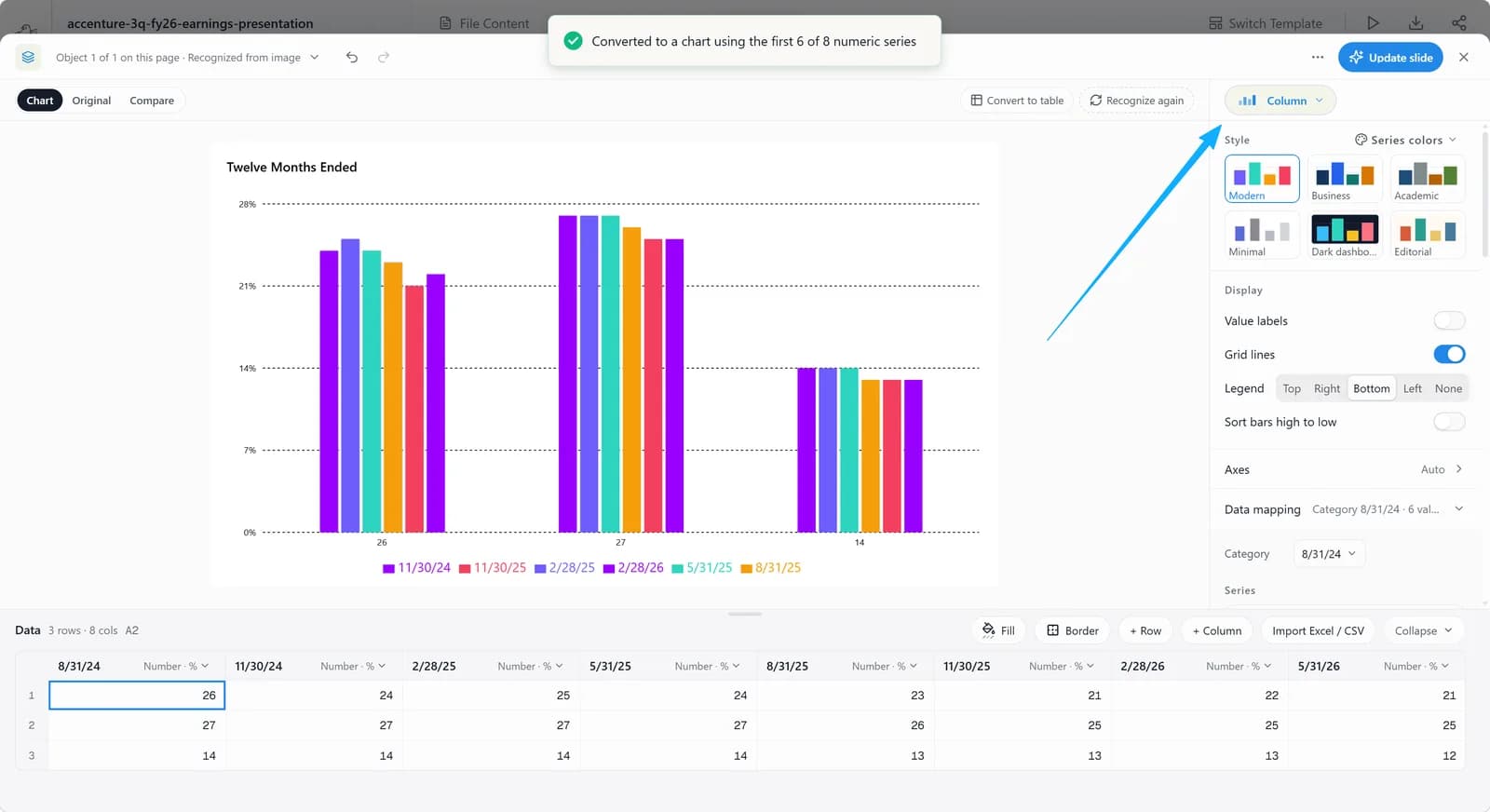Toggle Grid lines switch off
This screenshot has height=812, width=1490.
coord(1449,354)
